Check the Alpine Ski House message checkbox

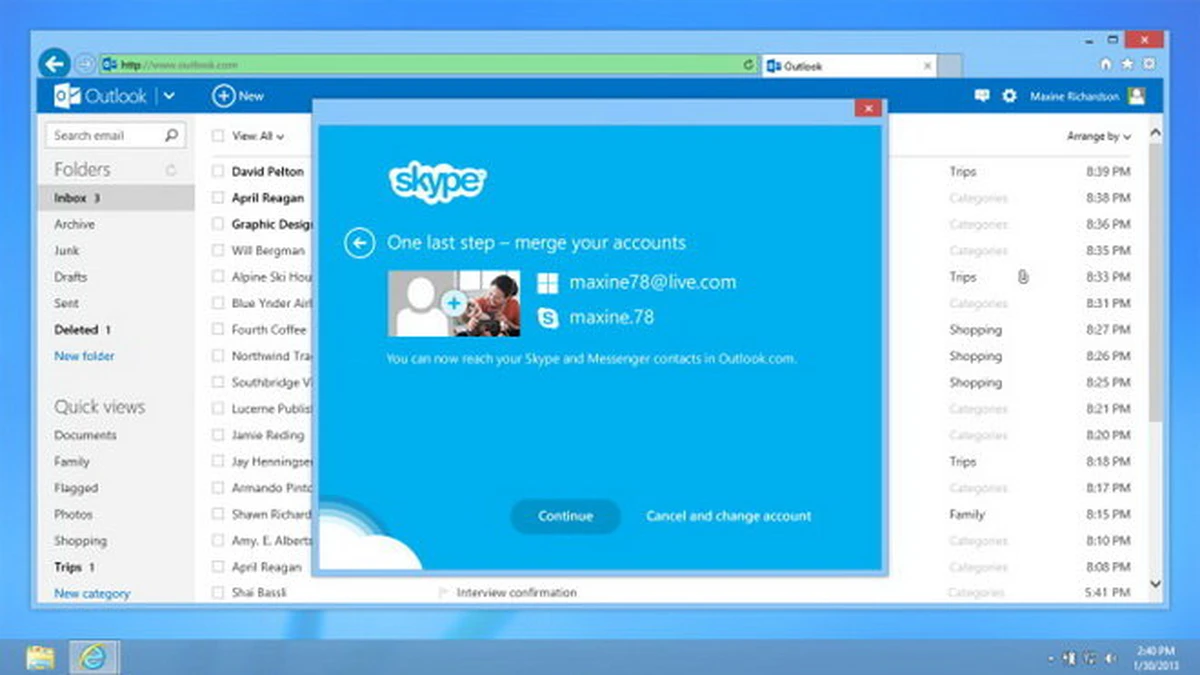click(x=218, y=277)
